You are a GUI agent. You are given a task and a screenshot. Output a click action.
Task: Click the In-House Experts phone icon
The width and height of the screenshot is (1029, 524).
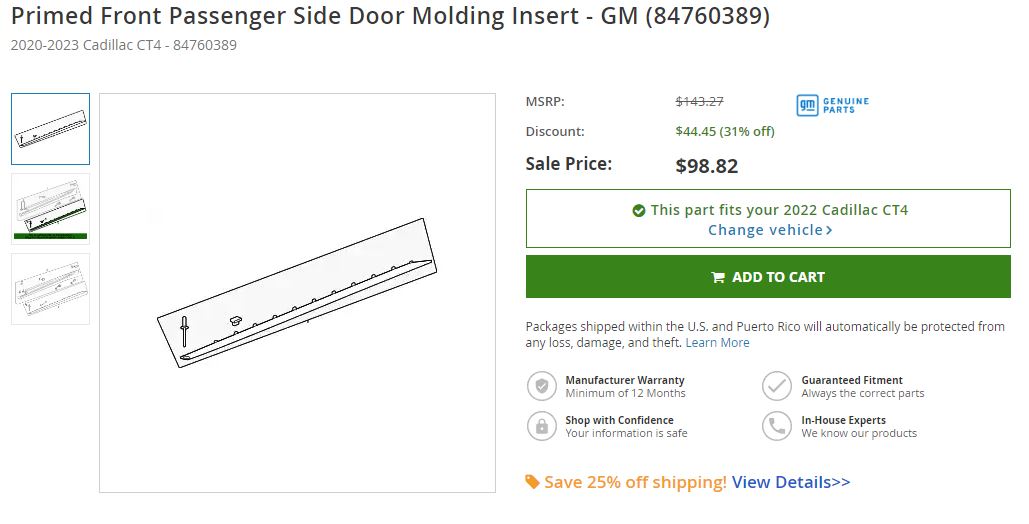click(x=776, y=426)
